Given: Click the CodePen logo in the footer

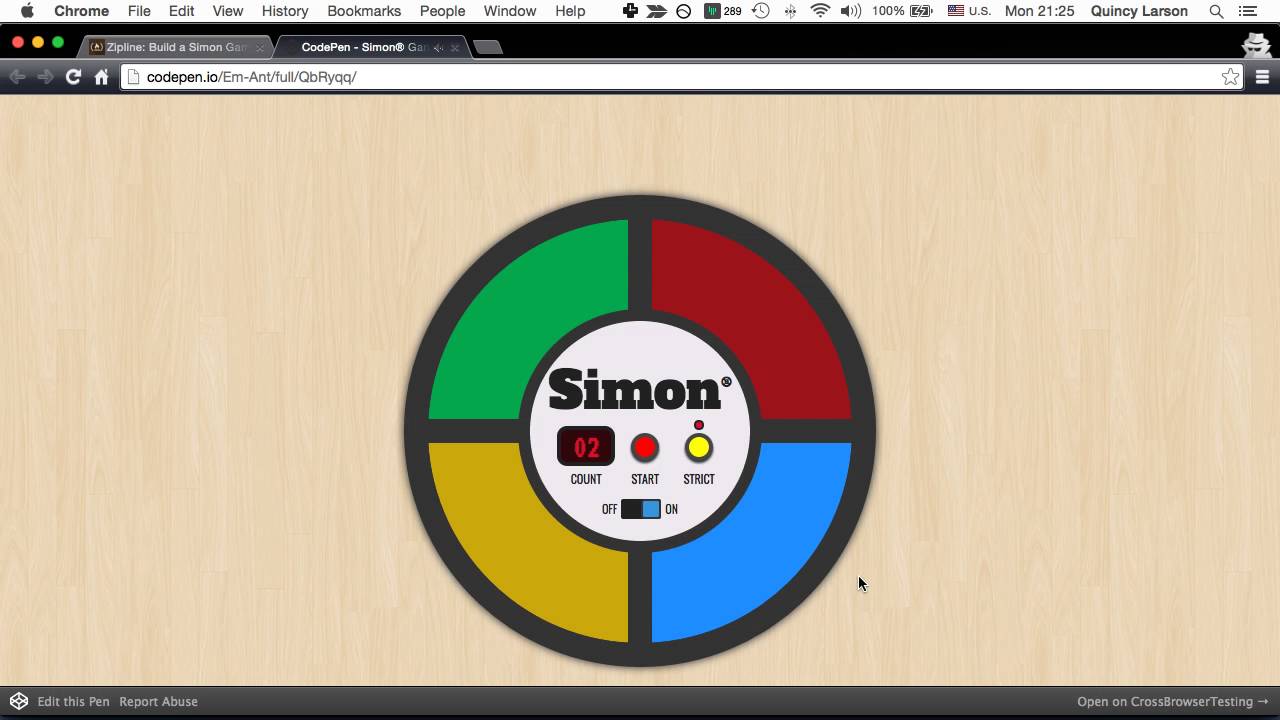Looking at the screenshot, I should pos(18,701).
